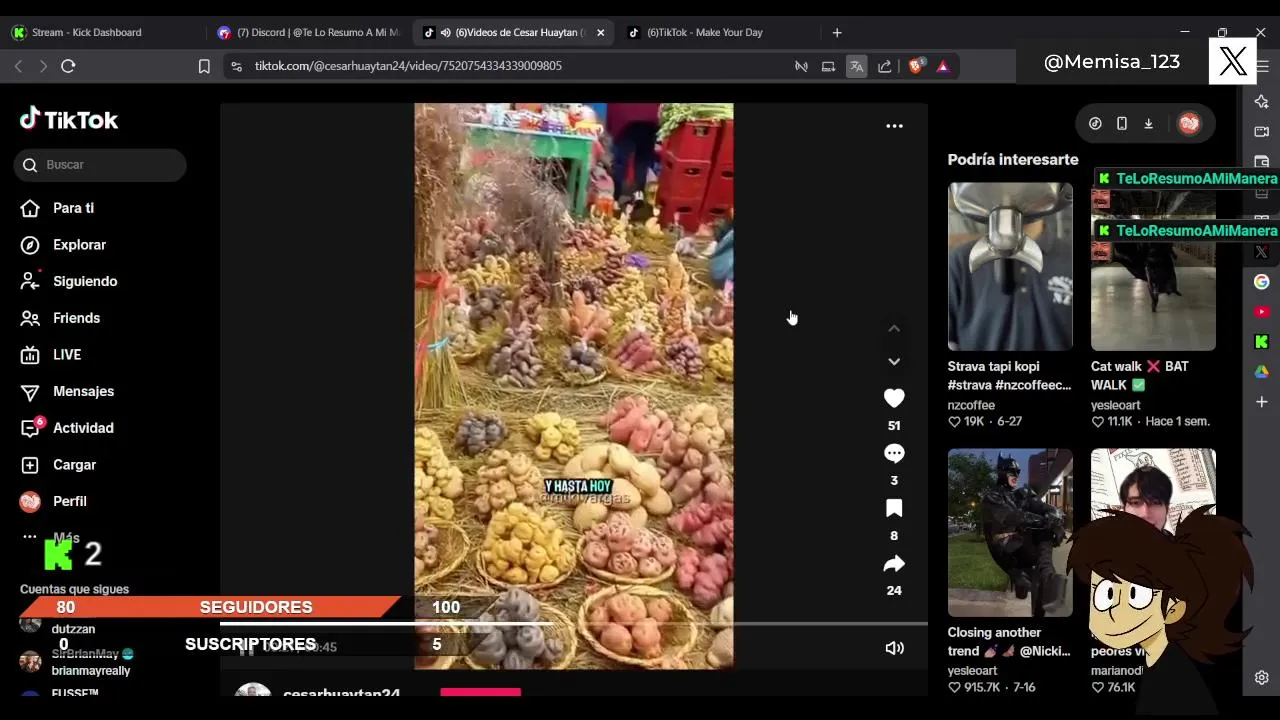Open sidebar settings gear icon
Image resolution: width=1280 pixels, height=720 pixels.
[1261, 677]
